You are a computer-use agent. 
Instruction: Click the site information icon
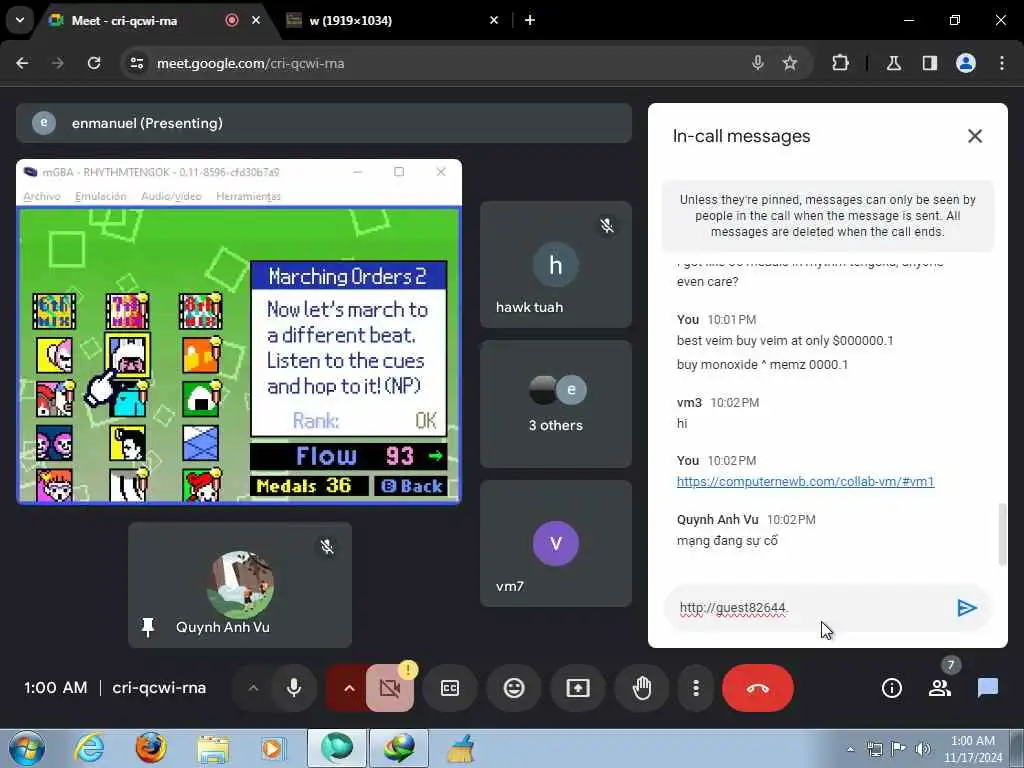tap(137, 63)
